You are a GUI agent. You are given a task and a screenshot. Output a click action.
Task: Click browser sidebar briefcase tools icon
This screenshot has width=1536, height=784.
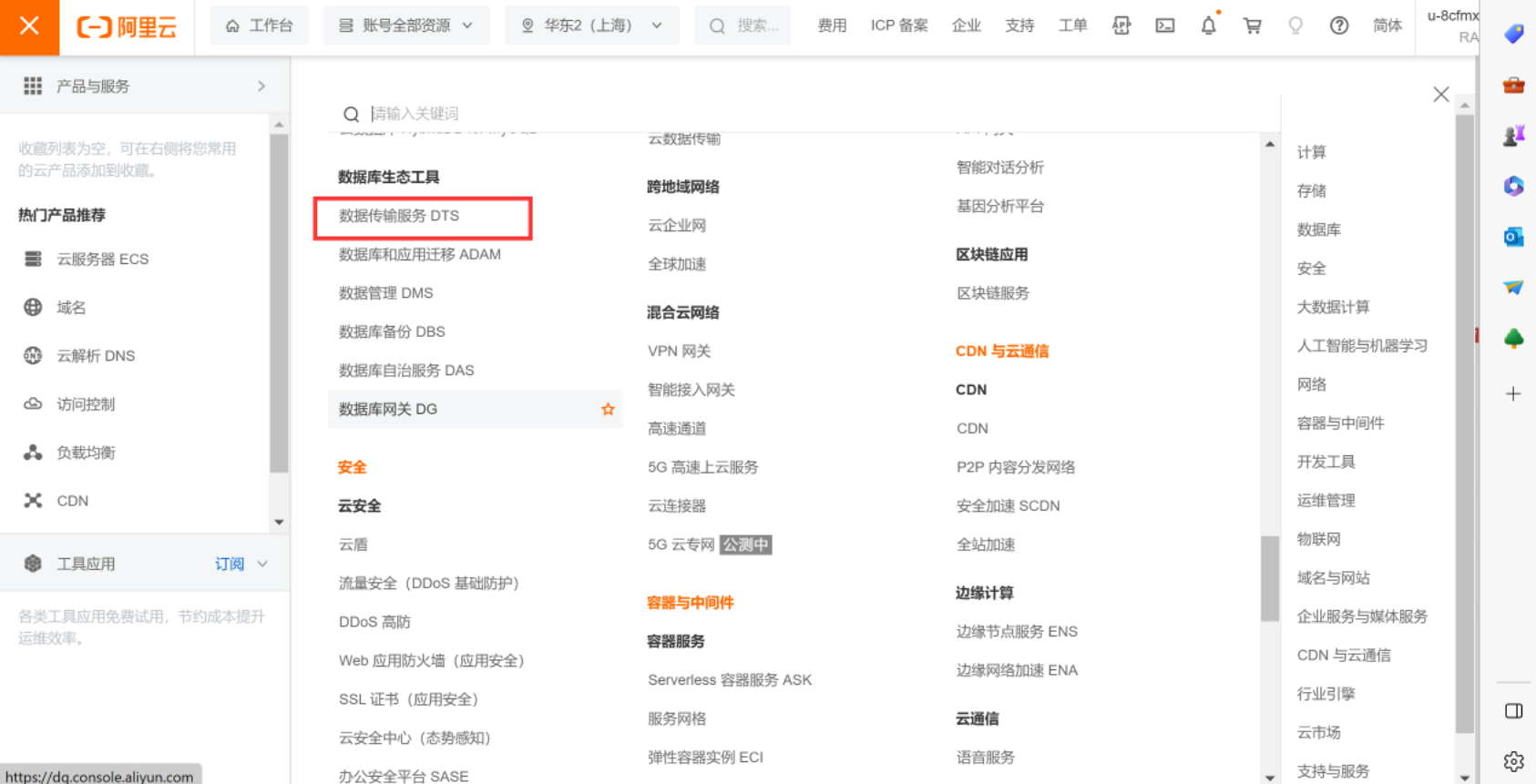coord(1513,85)
